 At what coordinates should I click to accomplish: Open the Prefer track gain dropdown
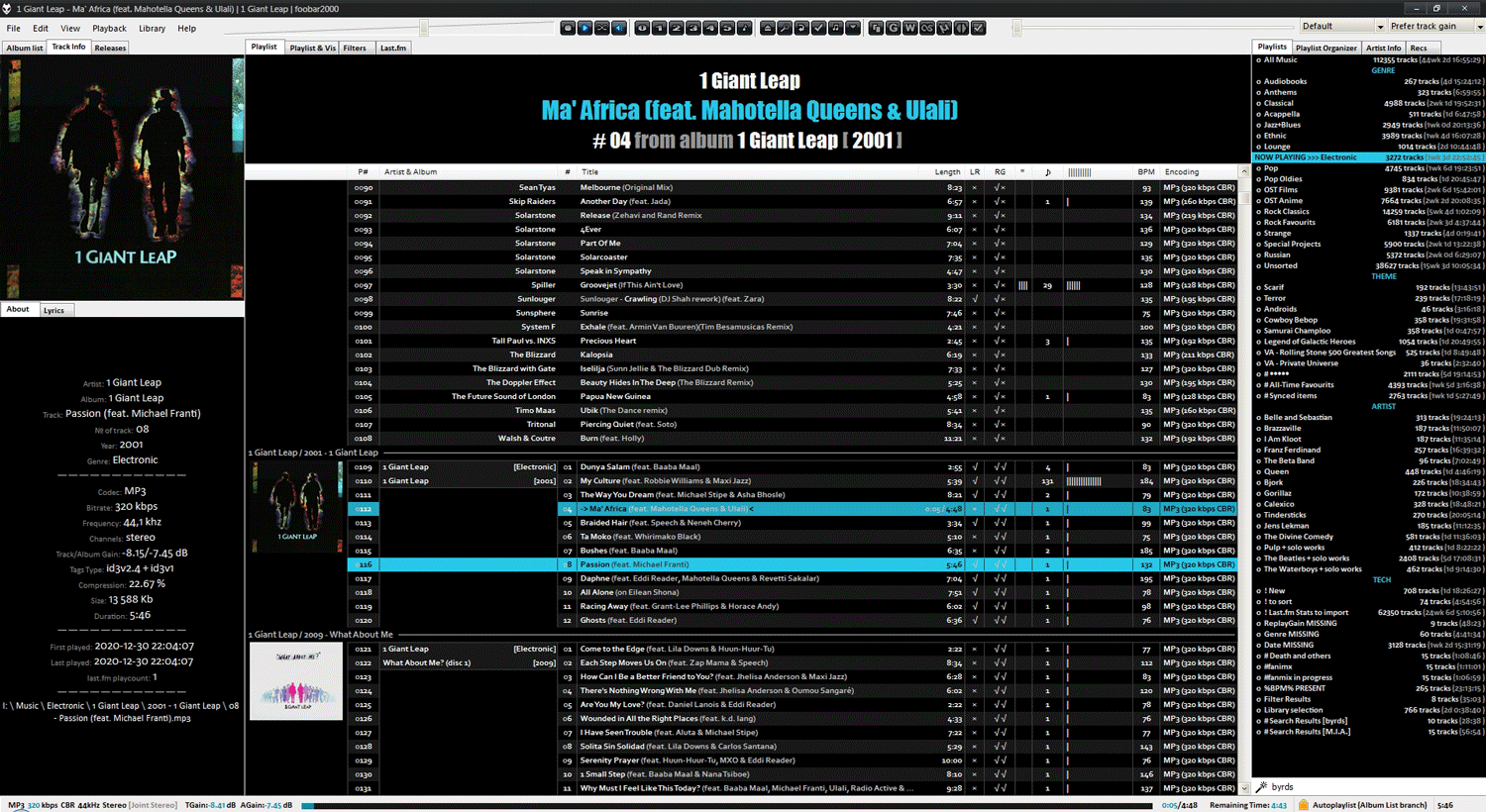click(1435, 27)
